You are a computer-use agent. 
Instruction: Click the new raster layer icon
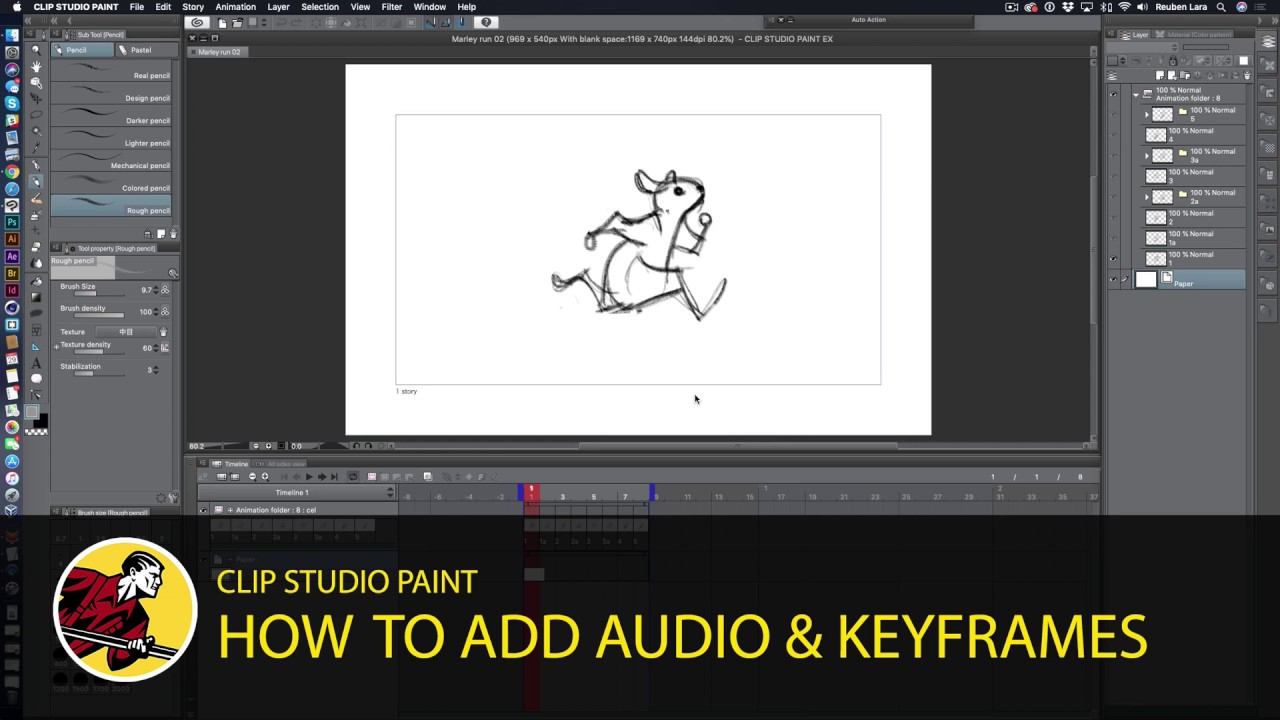[x=1160, y=75]
